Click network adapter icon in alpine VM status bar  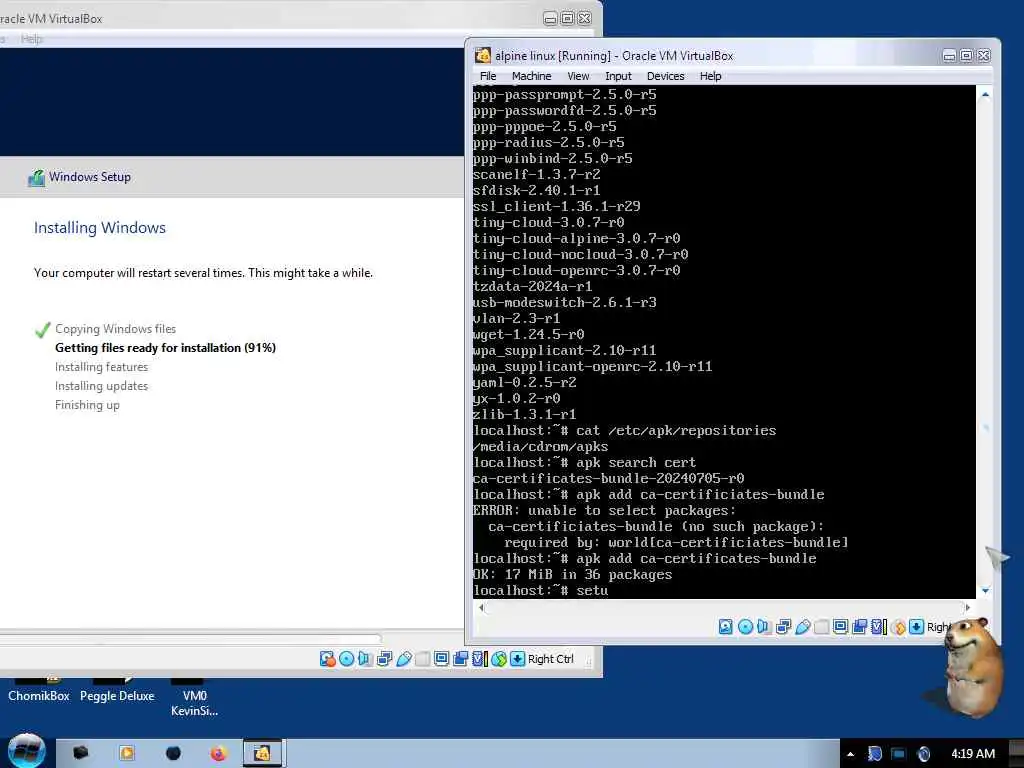[x=783, y=627]
